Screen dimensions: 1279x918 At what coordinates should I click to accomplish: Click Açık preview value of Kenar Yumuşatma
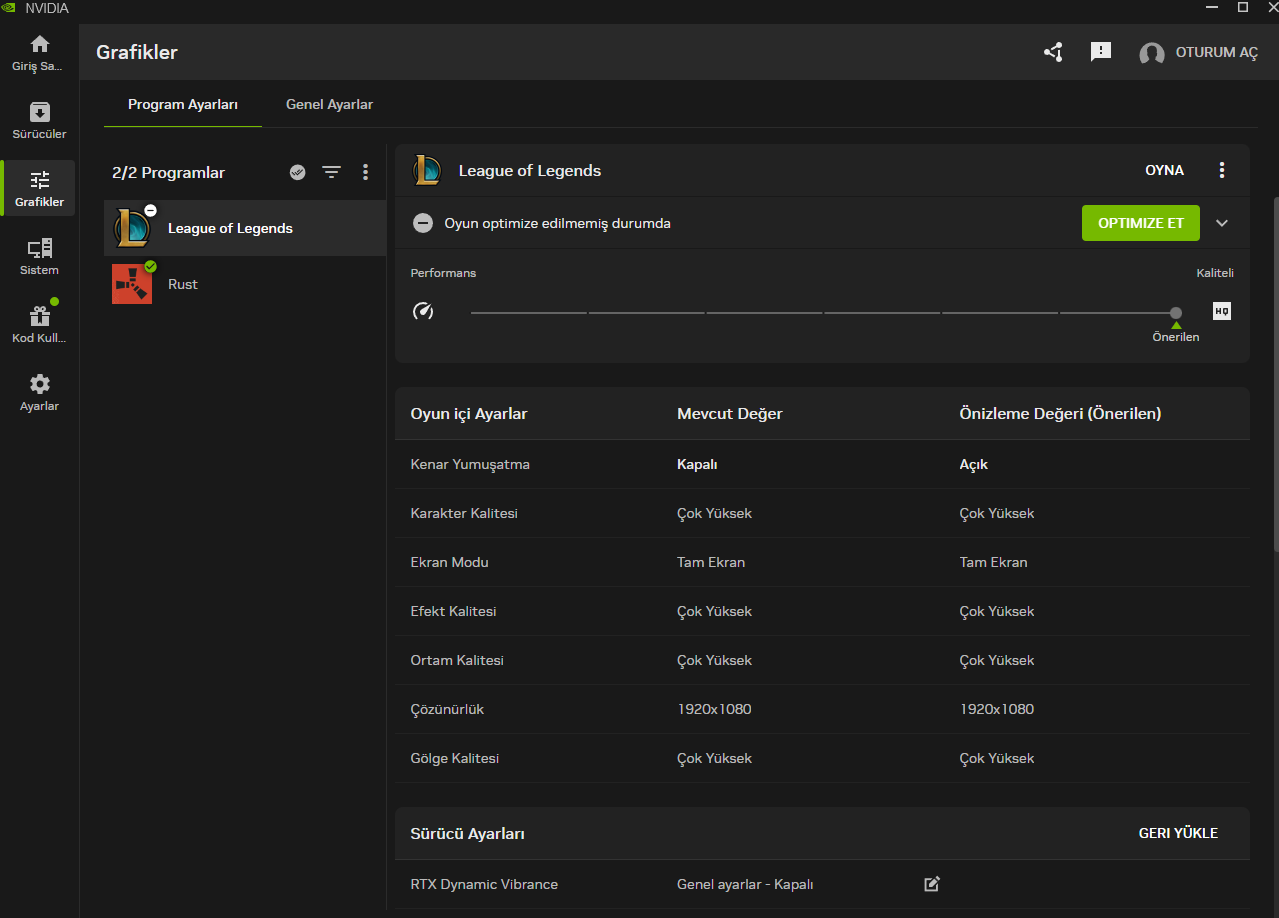click(x=974, y=464)
